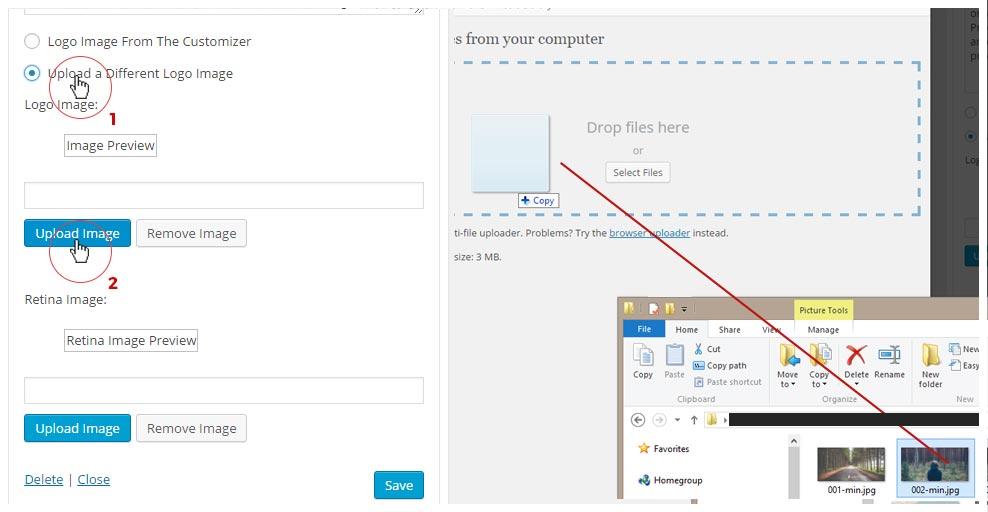This screenshot has width=988, height=512.
Task: Click the Explorer back arrow button
Action: (635, 420)
